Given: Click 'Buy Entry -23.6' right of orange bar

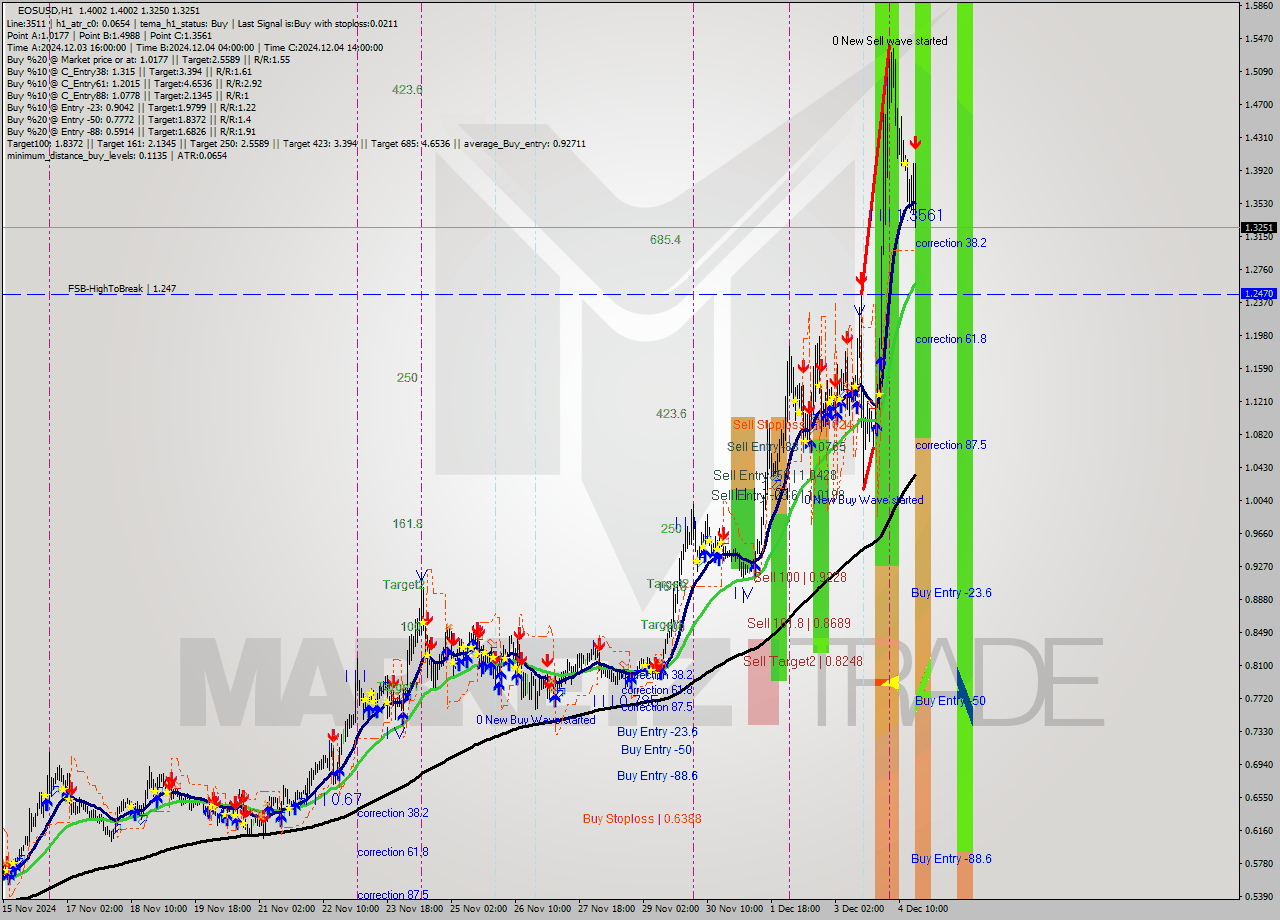Looking at the screenshot, I should pos(951,593).
